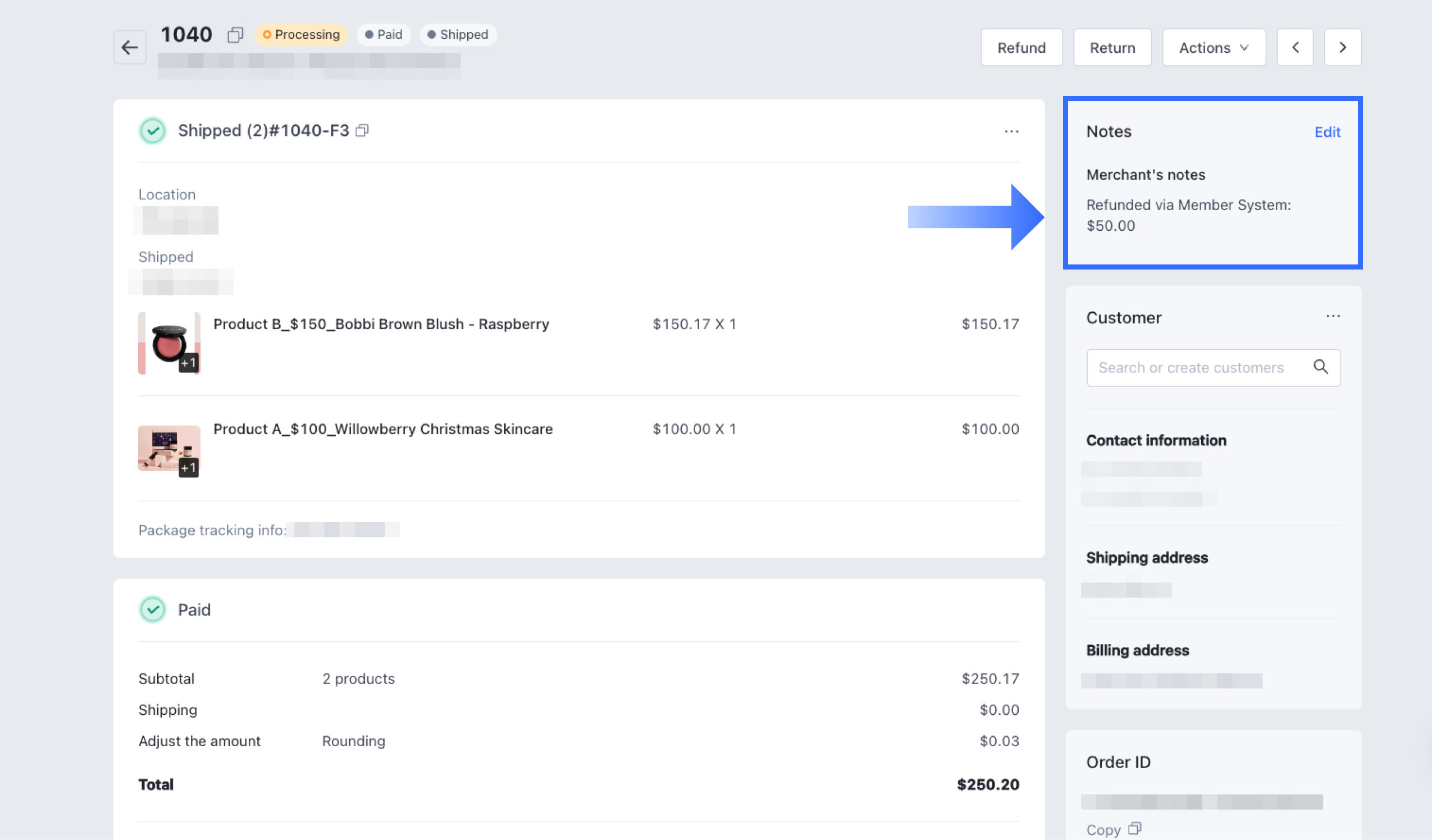Click the Paid status badge

point(384,35)
